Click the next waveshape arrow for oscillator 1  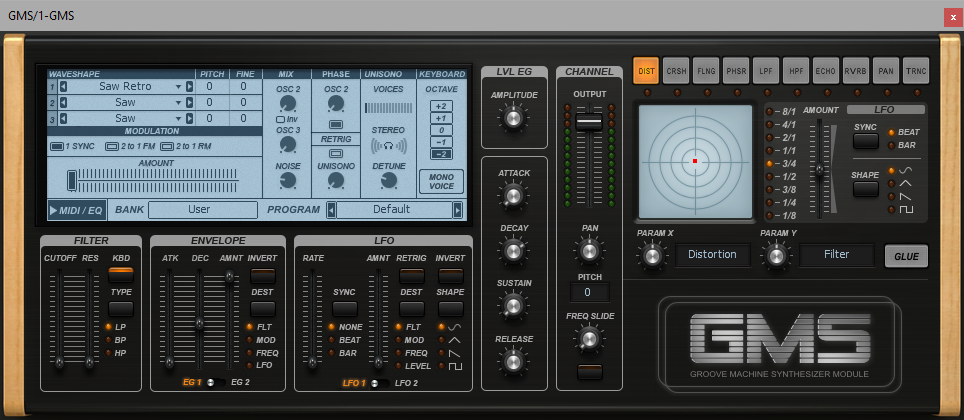tap(189, 87)
